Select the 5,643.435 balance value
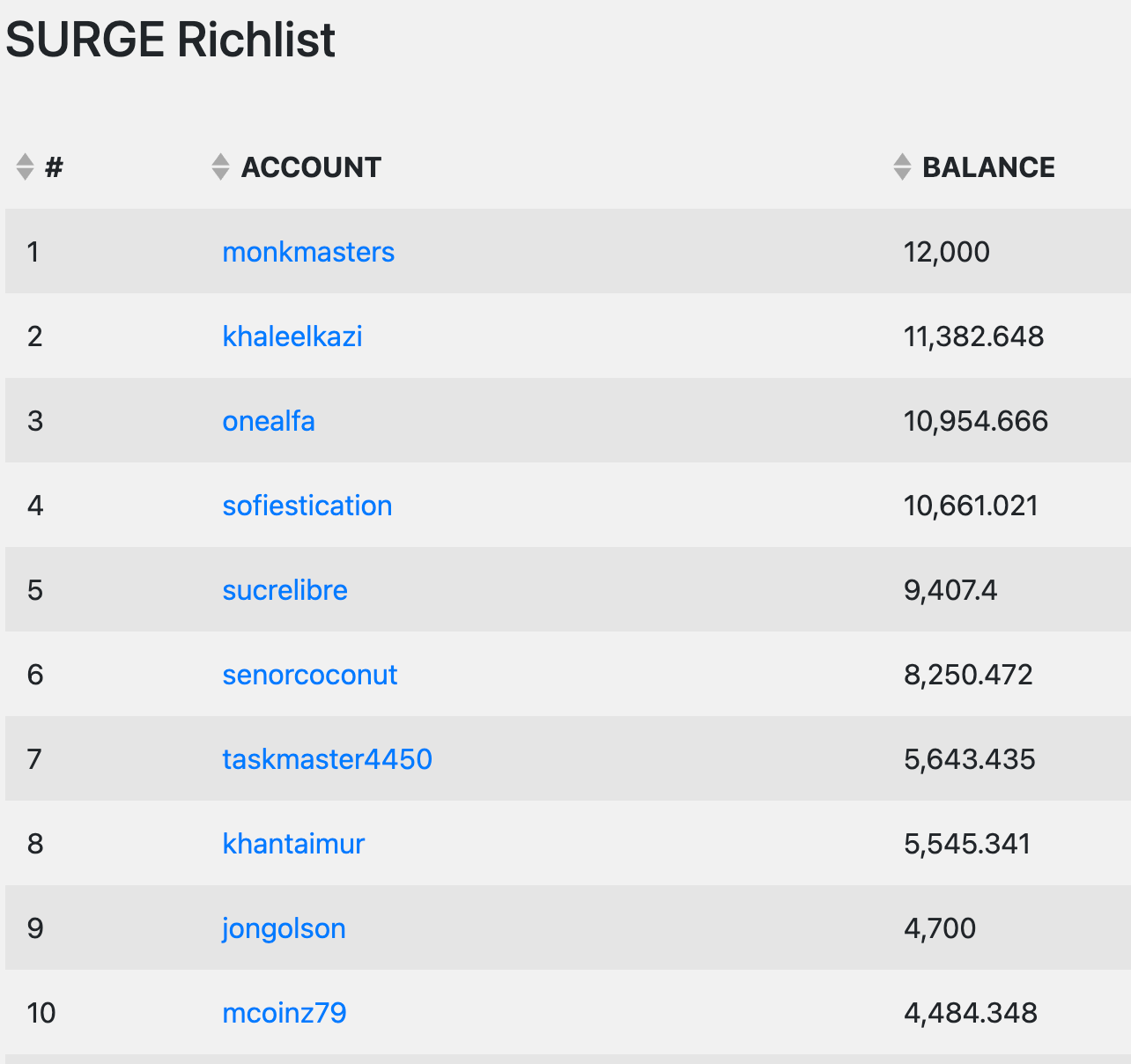Viewport: 1131px width, 1064px height. click(970, 759)
